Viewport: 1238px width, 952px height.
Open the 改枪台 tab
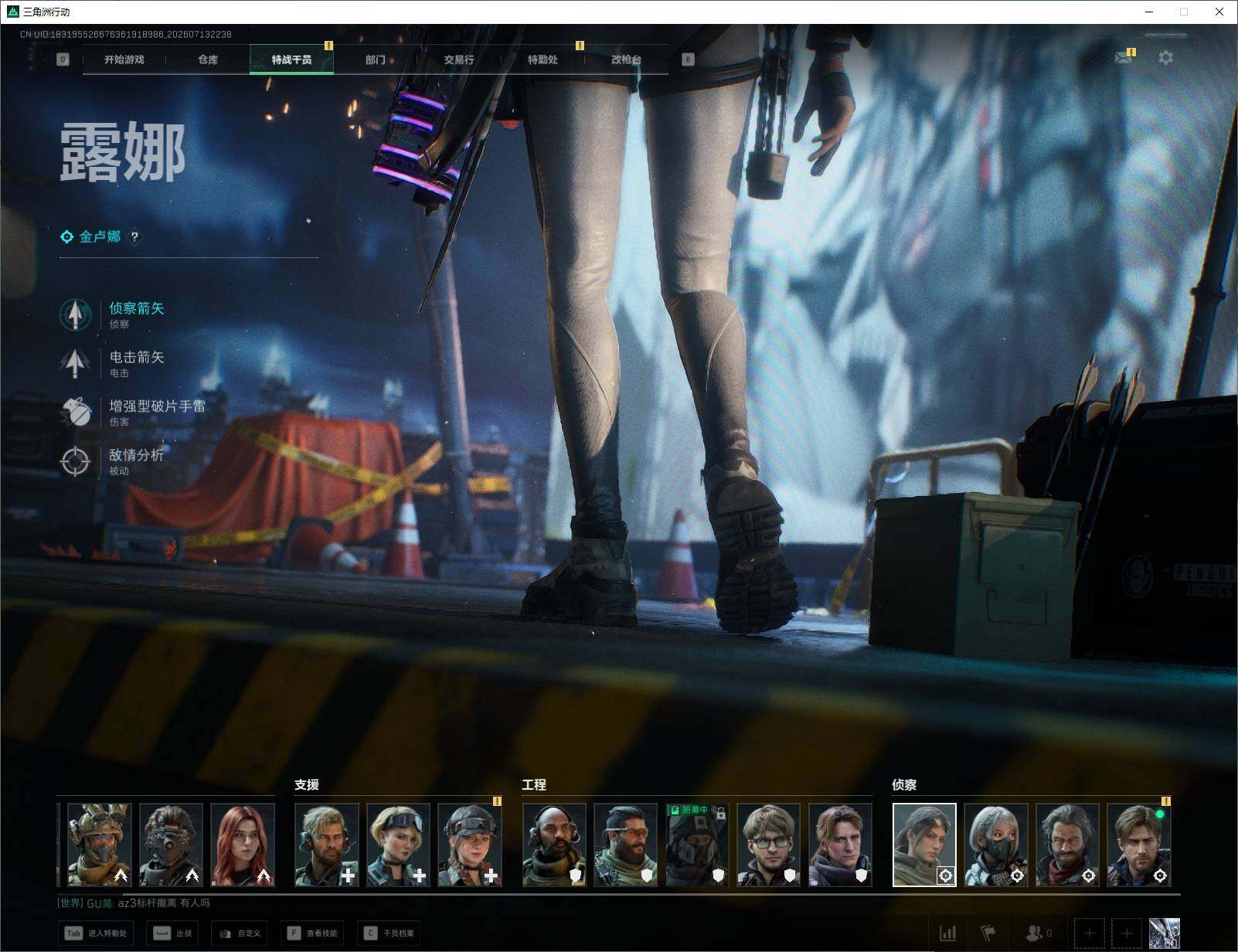[x=626, y=59]
